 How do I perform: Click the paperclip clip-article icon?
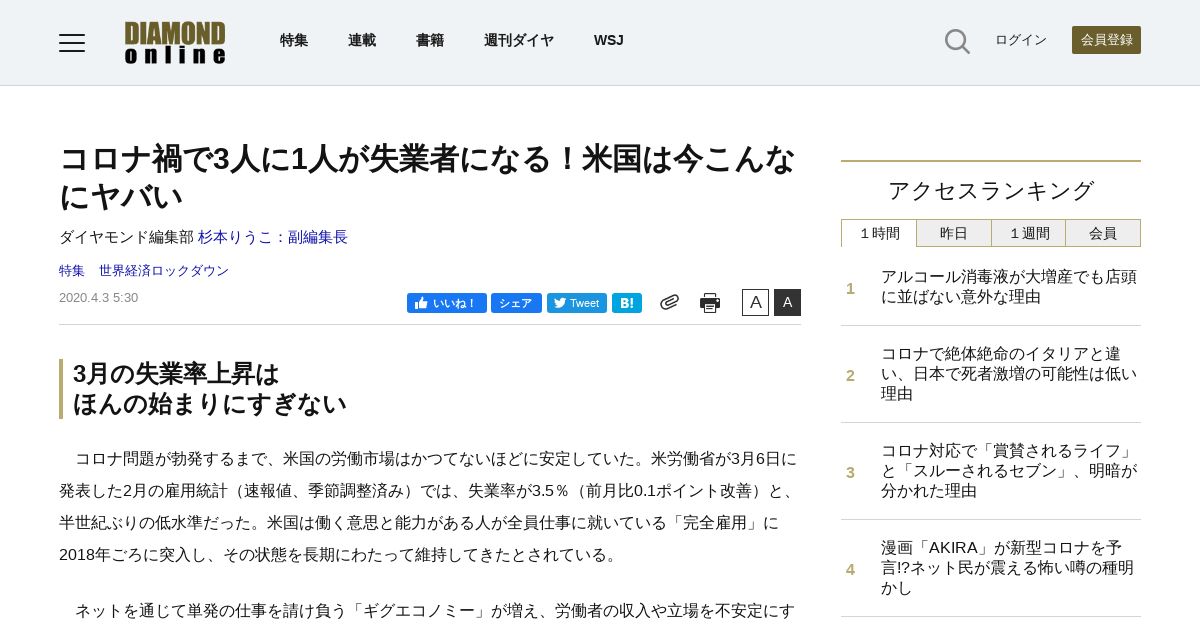click(x=669, y=302)
